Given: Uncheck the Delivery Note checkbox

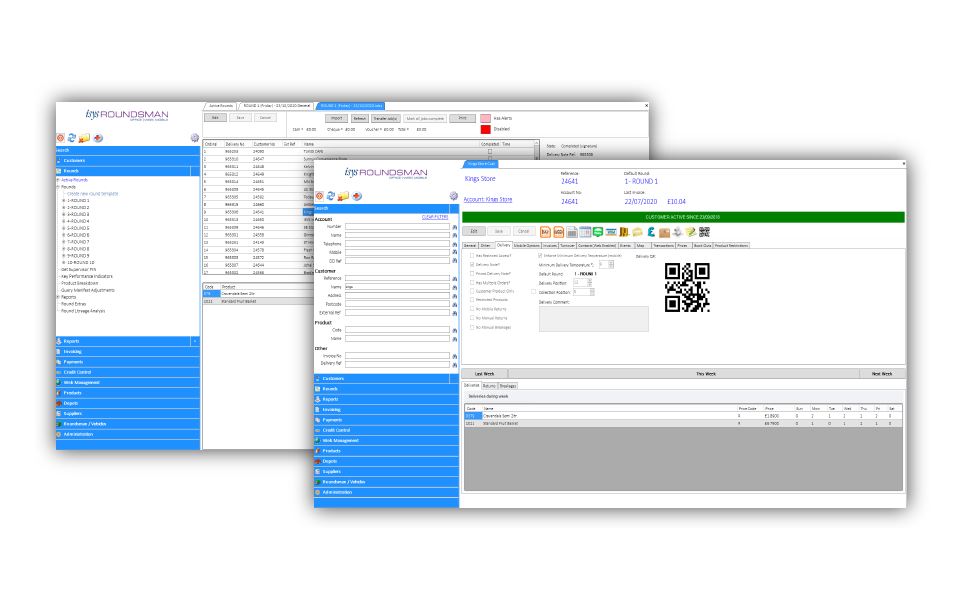Looking at the screenshot, I should (471, 263).
